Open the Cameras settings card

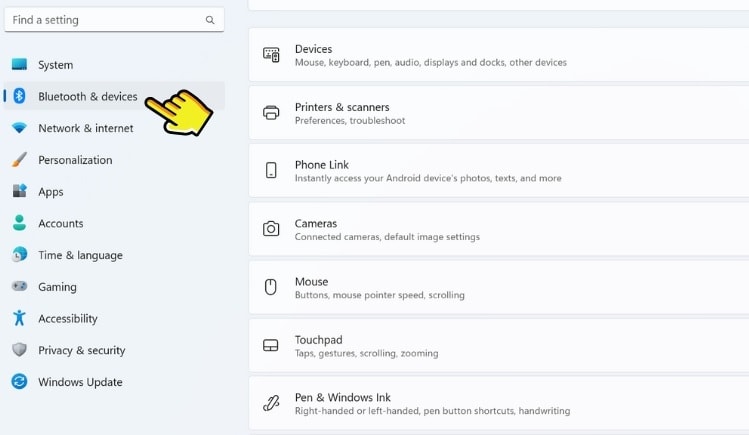click(x=499, y=229)
